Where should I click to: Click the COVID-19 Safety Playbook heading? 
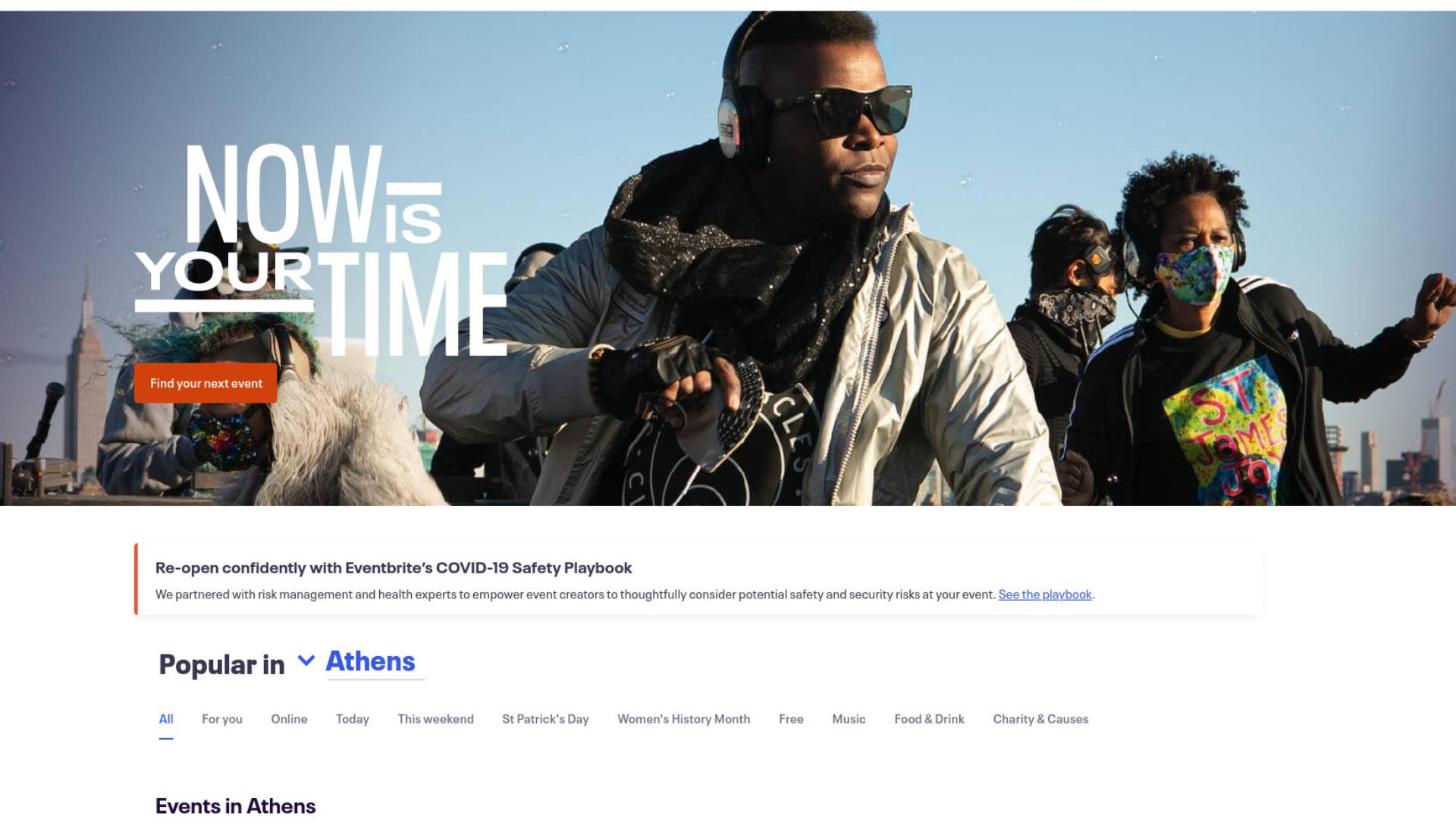[394, 568]
